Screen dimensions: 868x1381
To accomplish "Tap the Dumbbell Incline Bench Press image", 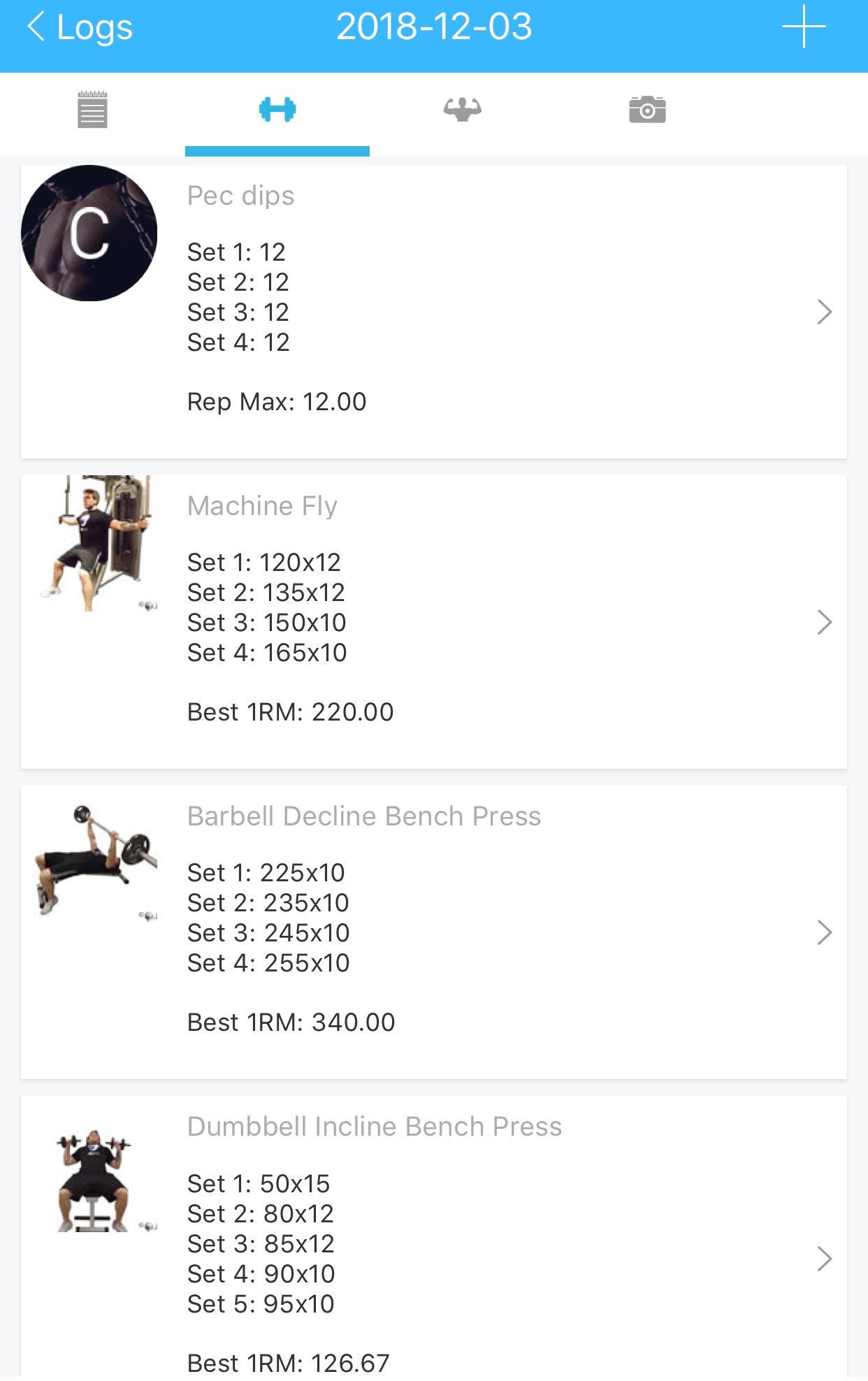I will click(x=96, y=1181).
